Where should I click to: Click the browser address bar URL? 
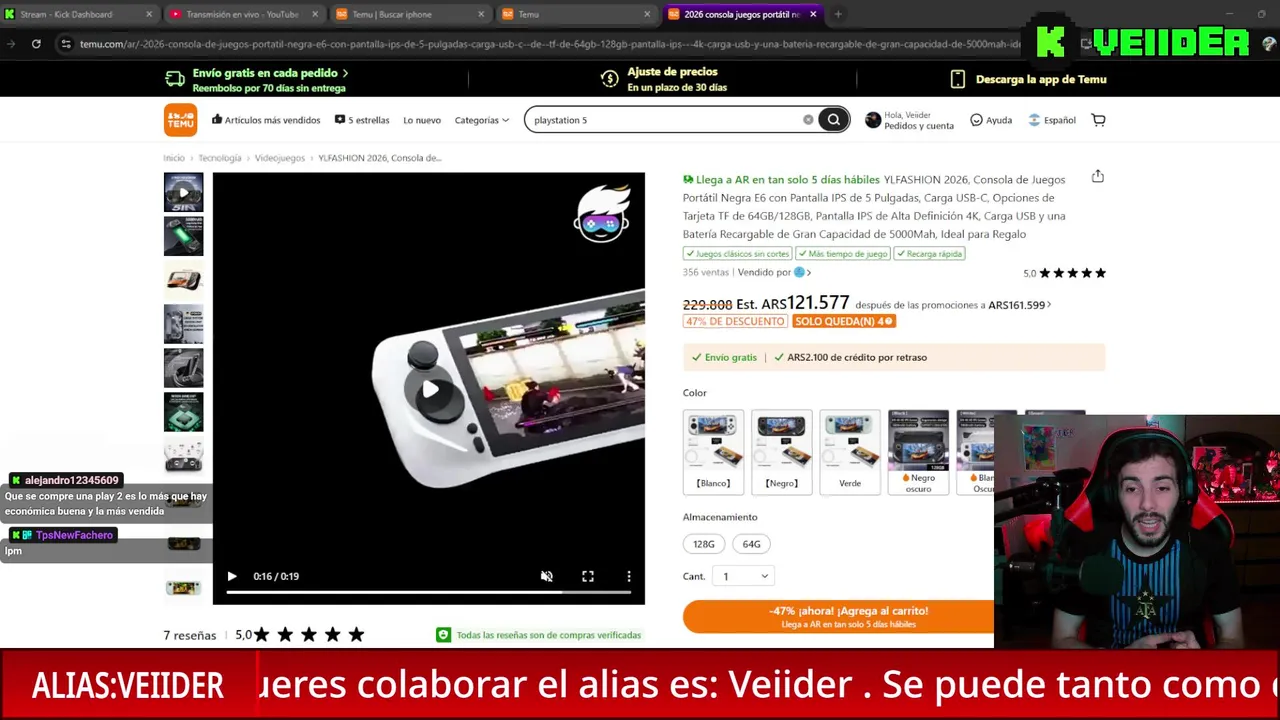[550, 44]
